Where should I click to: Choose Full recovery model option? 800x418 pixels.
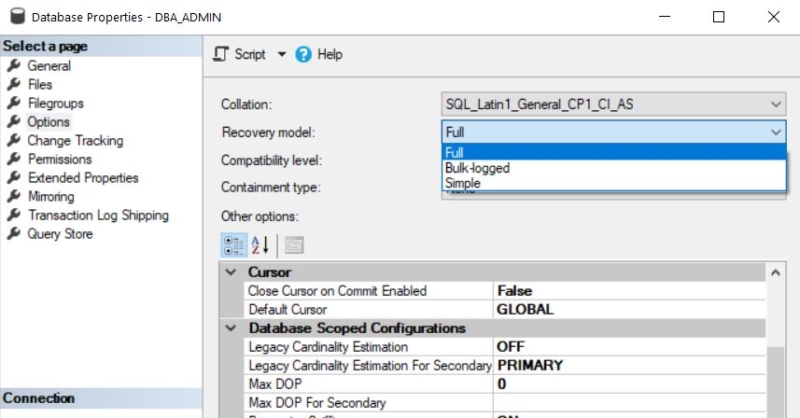click(614, 153)
